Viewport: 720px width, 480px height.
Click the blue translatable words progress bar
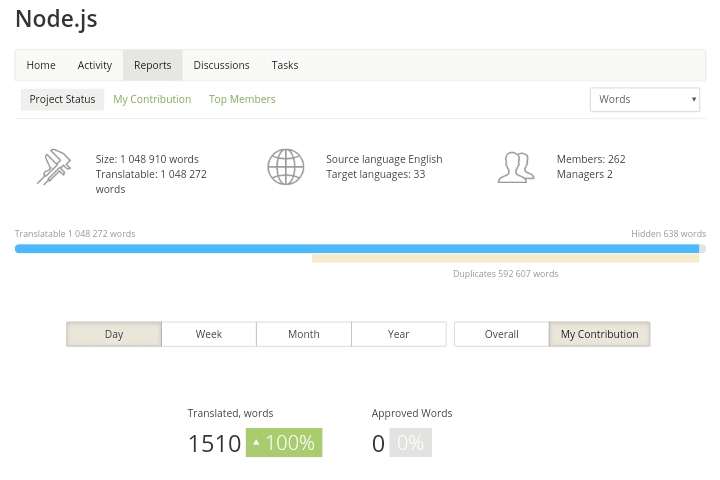click(x=357, y=248)
